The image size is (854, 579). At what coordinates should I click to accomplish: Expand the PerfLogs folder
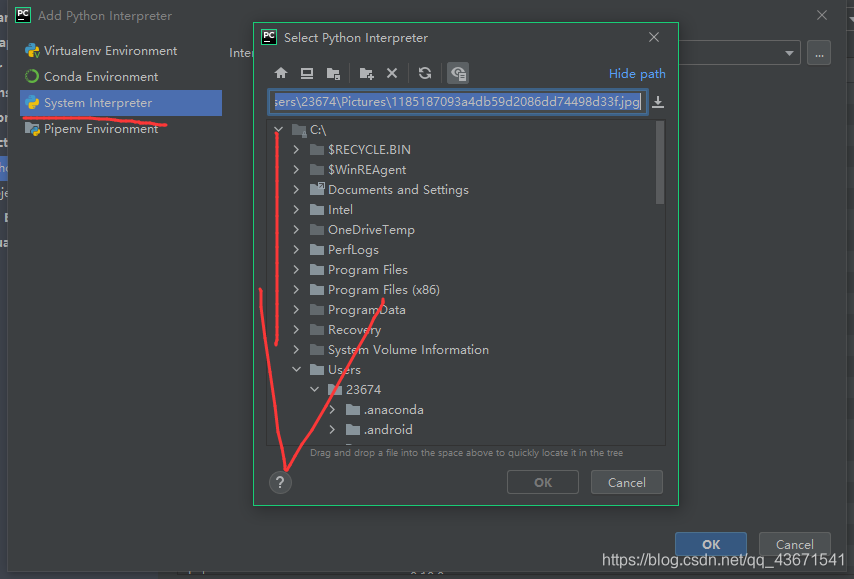tap(296, 249)
